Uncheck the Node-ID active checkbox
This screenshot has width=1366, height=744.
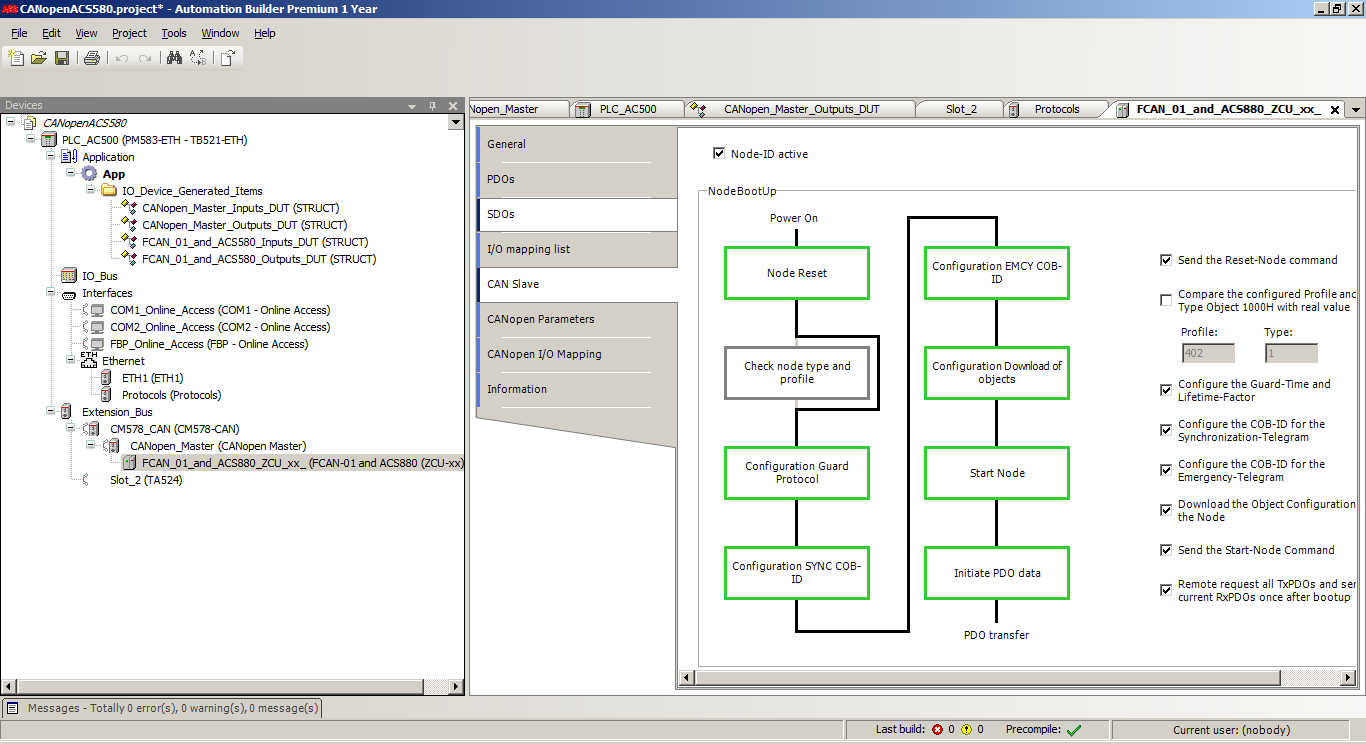718,154
